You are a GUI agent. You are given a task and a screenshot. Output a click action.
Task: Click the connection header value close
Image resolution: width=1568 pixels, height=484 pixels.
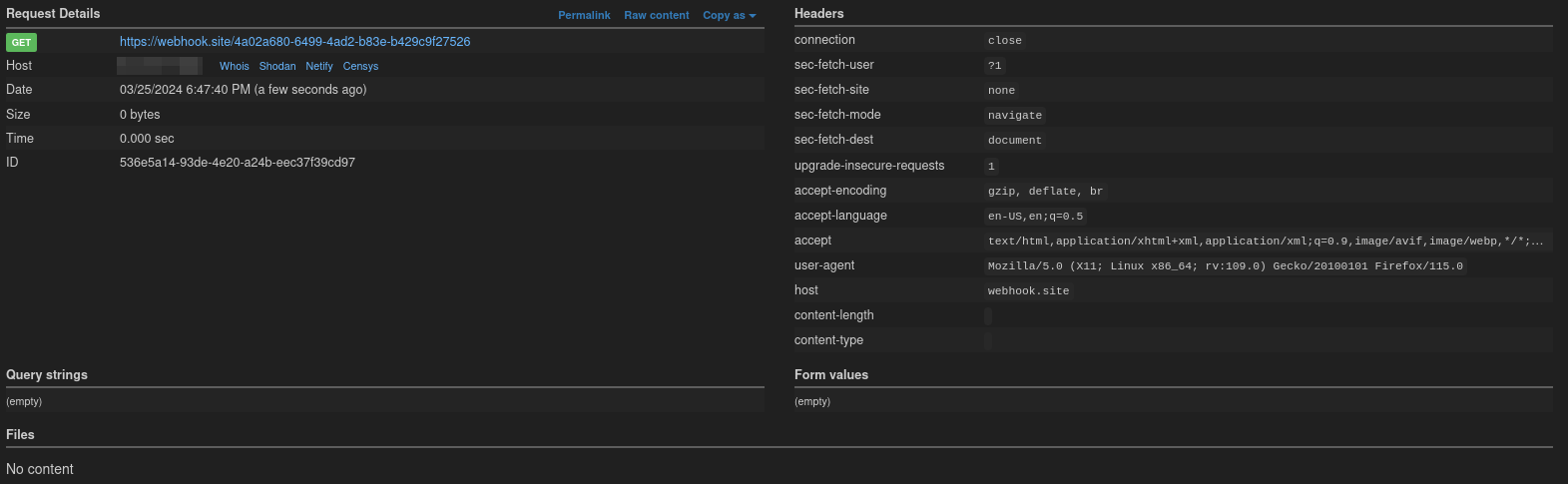pos(1004,41)
